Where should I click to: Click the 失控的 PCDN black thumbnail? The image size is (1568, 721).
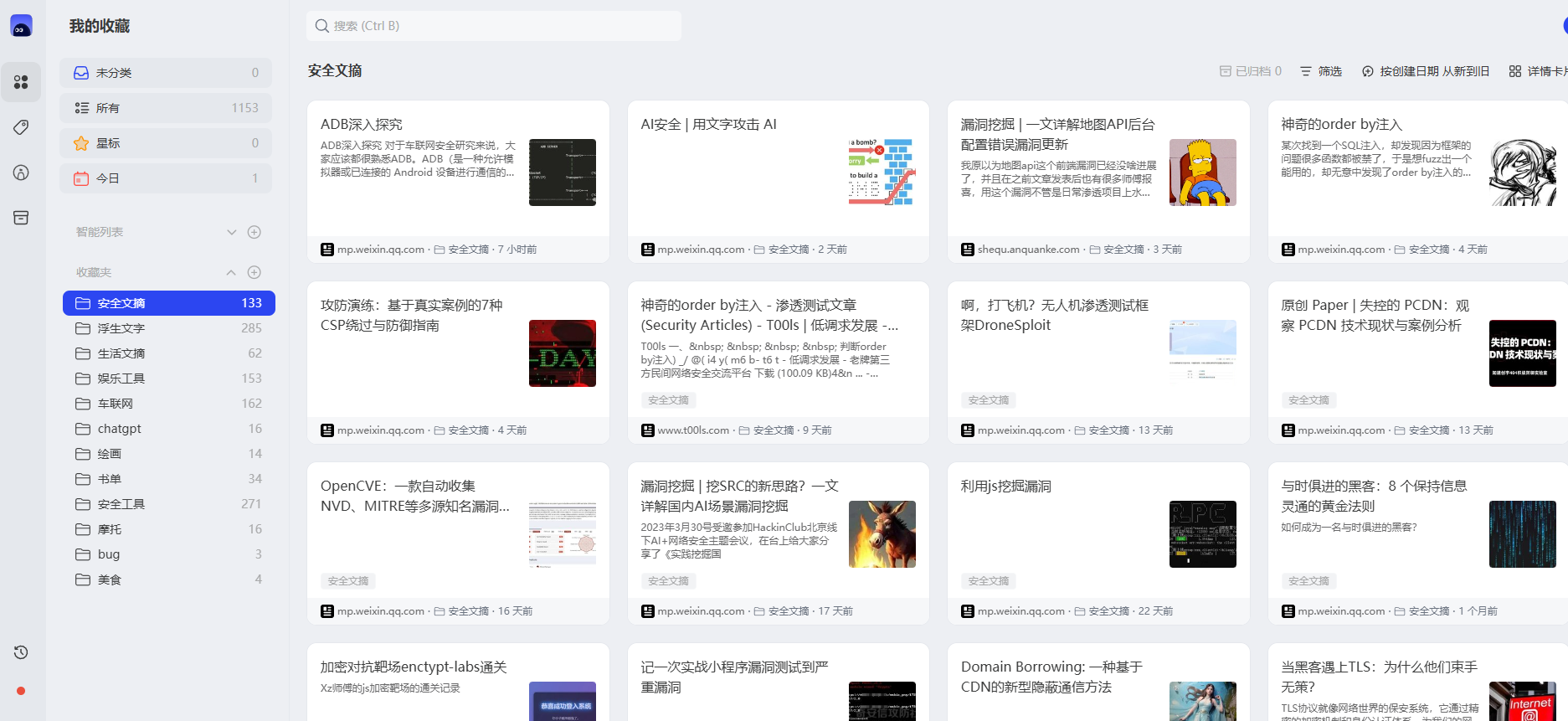(1523, 353)
